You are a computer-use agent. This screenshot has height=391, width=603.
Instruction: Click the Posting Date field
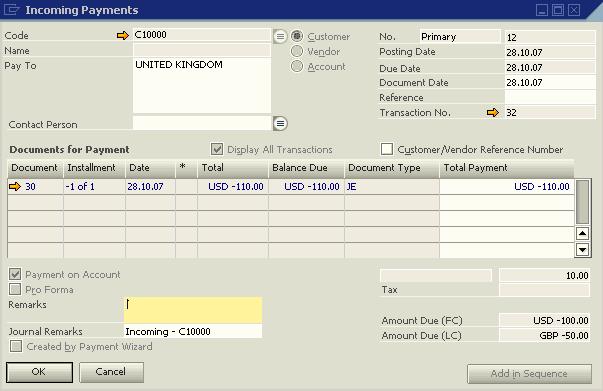[x=550, y=52]
